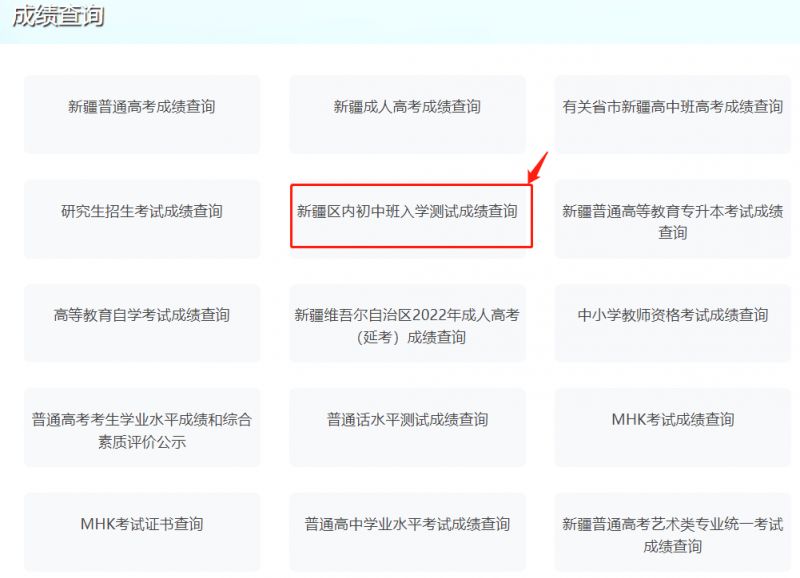Viewport: 800px width, 578px height.
Task: Open 新疆普通高等教育专升本考试成绩查询 card
Action: coord(672,219)
